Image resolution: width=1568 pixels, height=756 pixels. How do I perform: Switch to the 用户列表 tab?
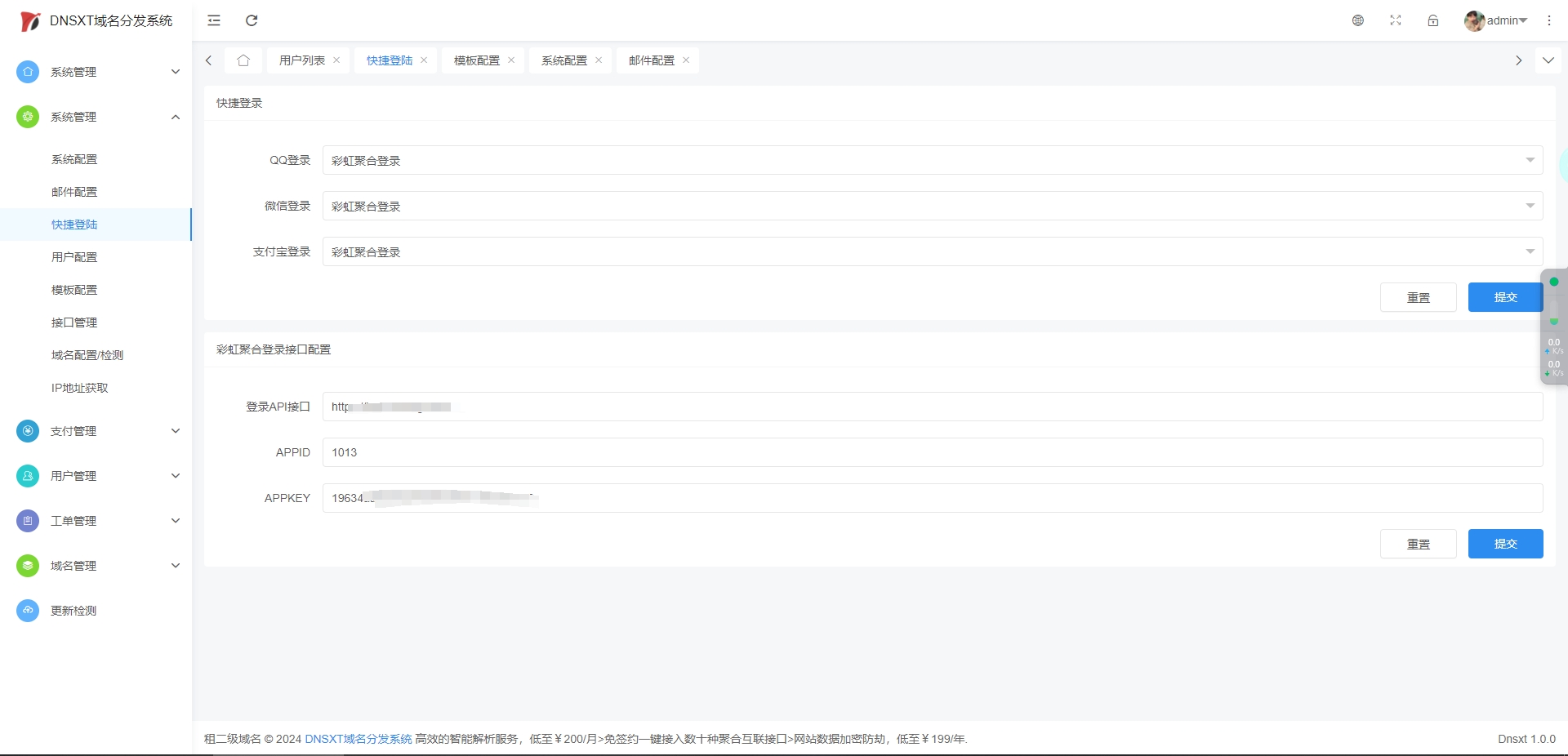point(302,60)
